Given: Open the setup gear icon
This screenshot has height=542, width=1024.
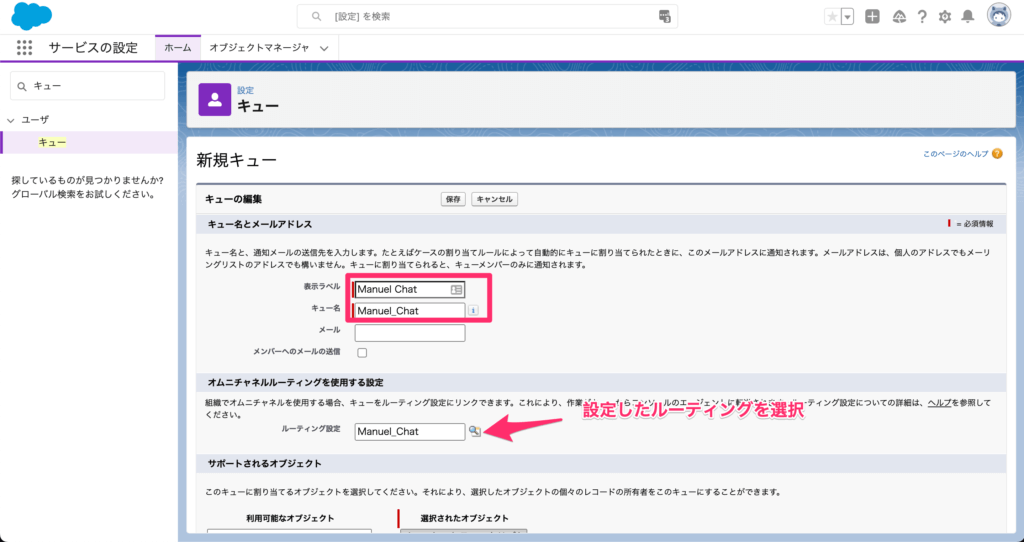Looking at the screenshot, I should [944, 17].
